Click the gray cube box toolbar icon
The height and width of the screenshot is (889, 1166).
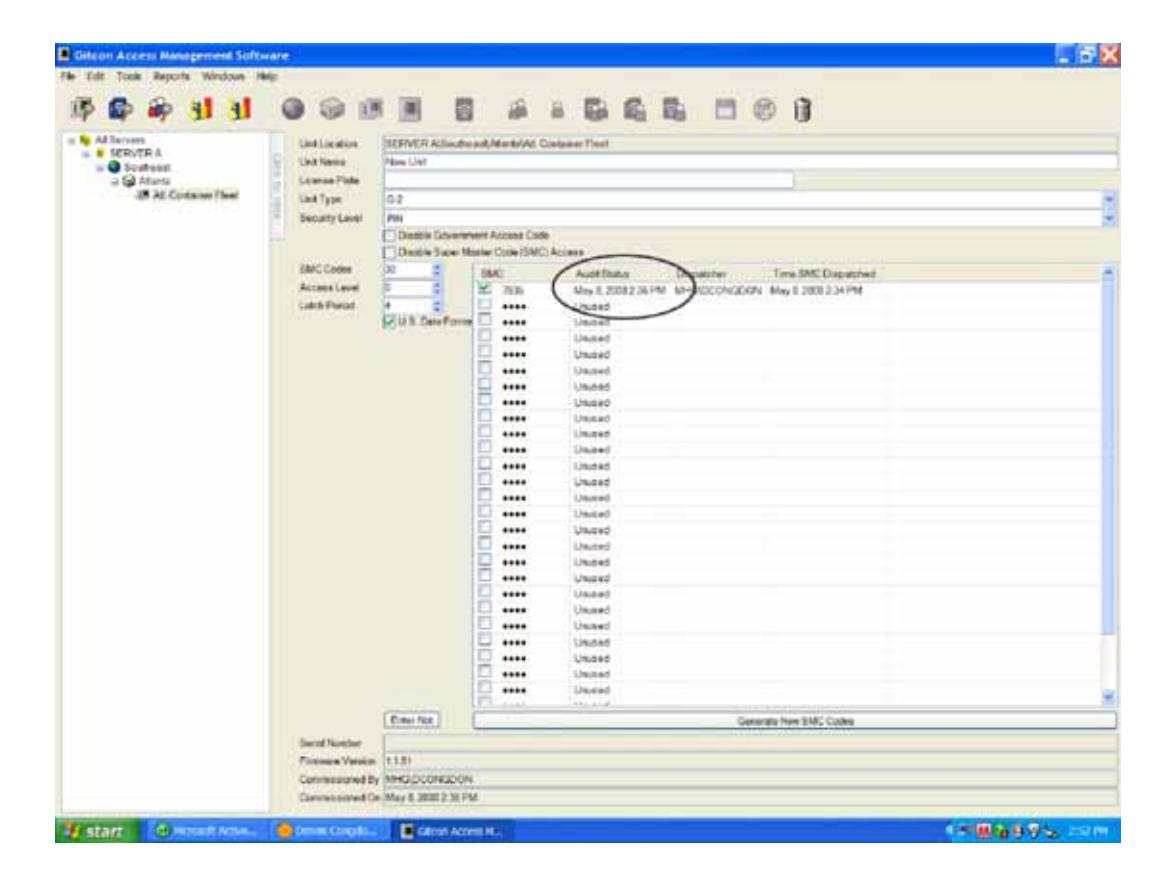point(332,109)
